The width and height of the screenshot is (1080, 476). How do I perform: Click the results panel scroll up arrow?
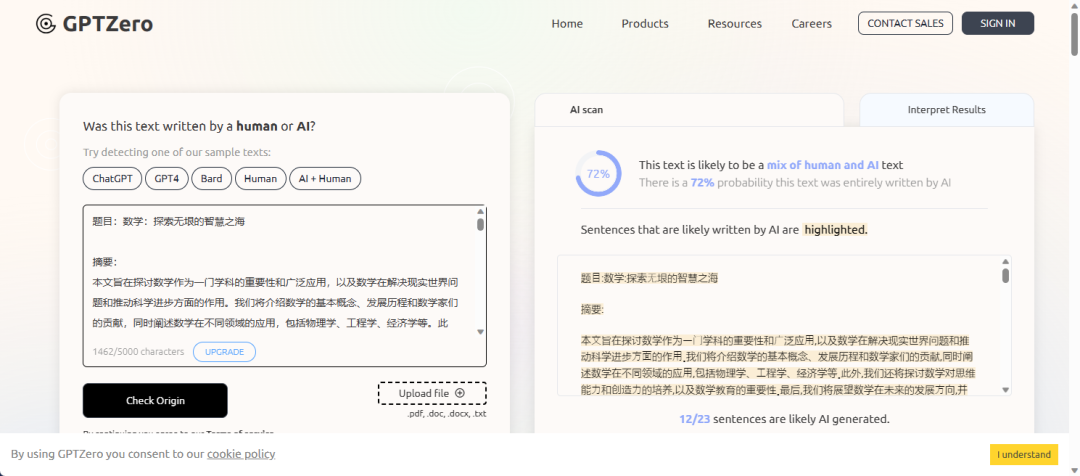click(x=1006, y=262)
